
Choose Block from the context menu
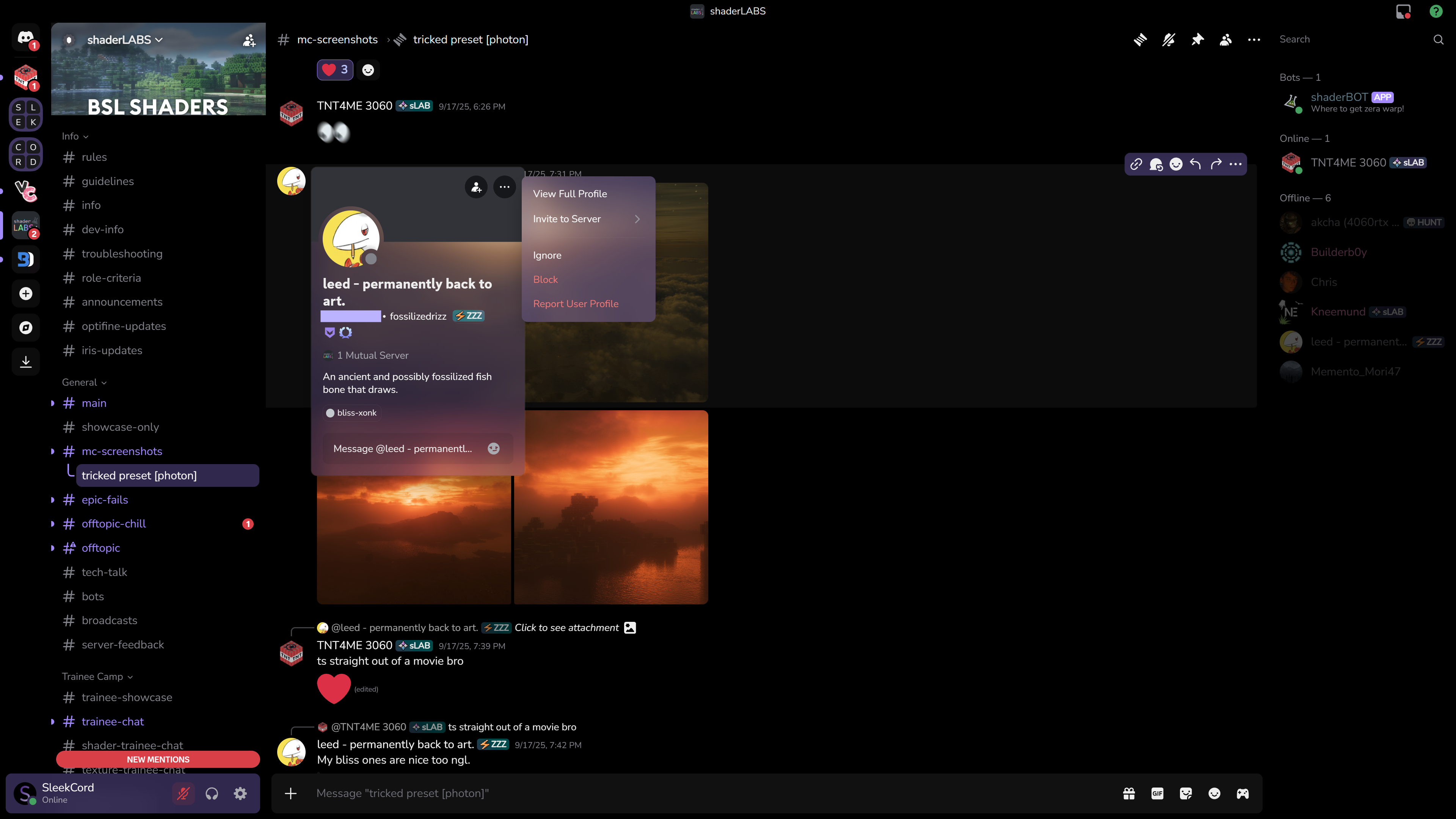click(x=545, y=280)
